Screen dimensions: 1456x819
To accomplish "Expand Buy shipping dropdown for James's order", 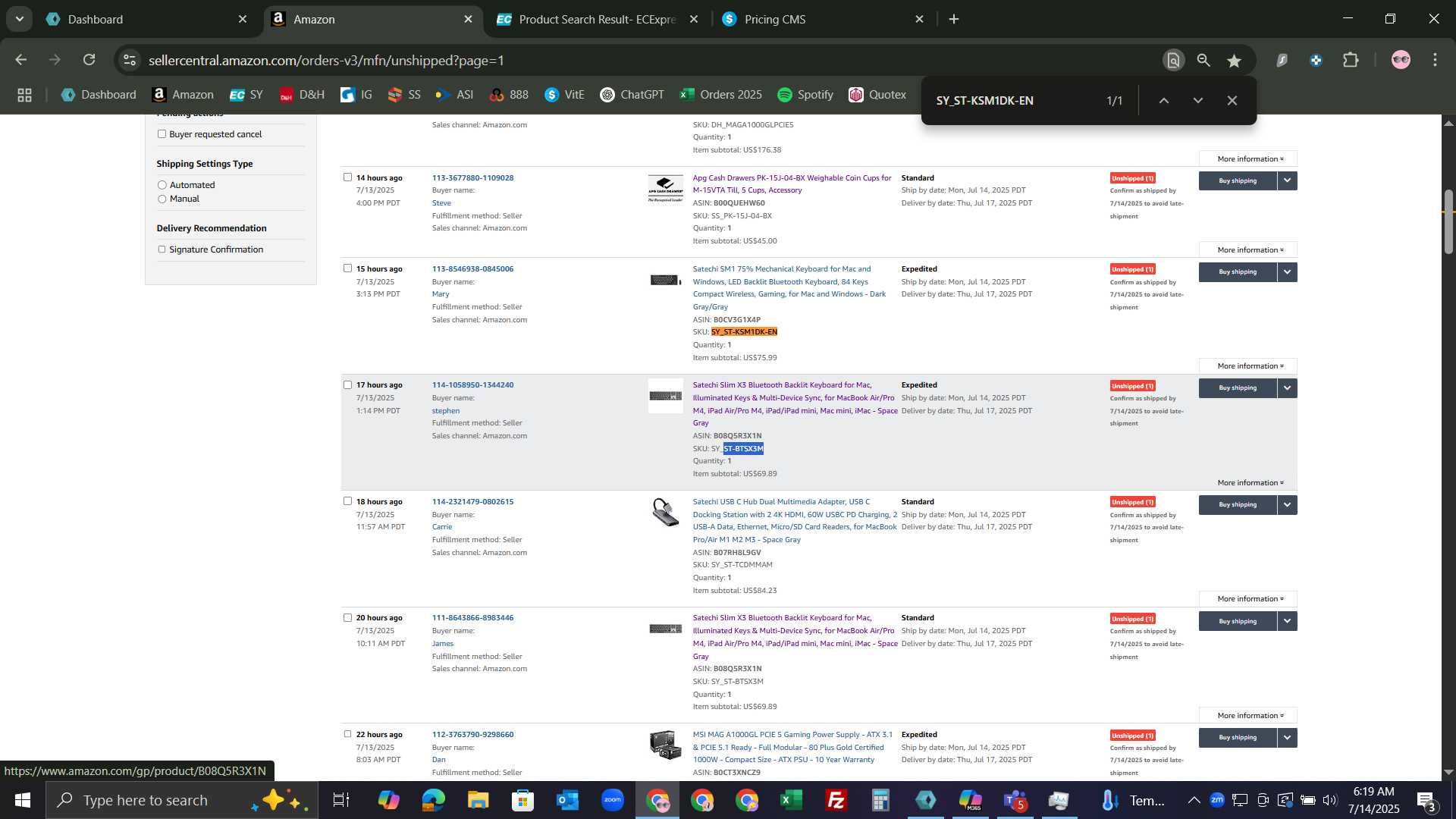I will pyautogui.click(x=1287, y=621).
